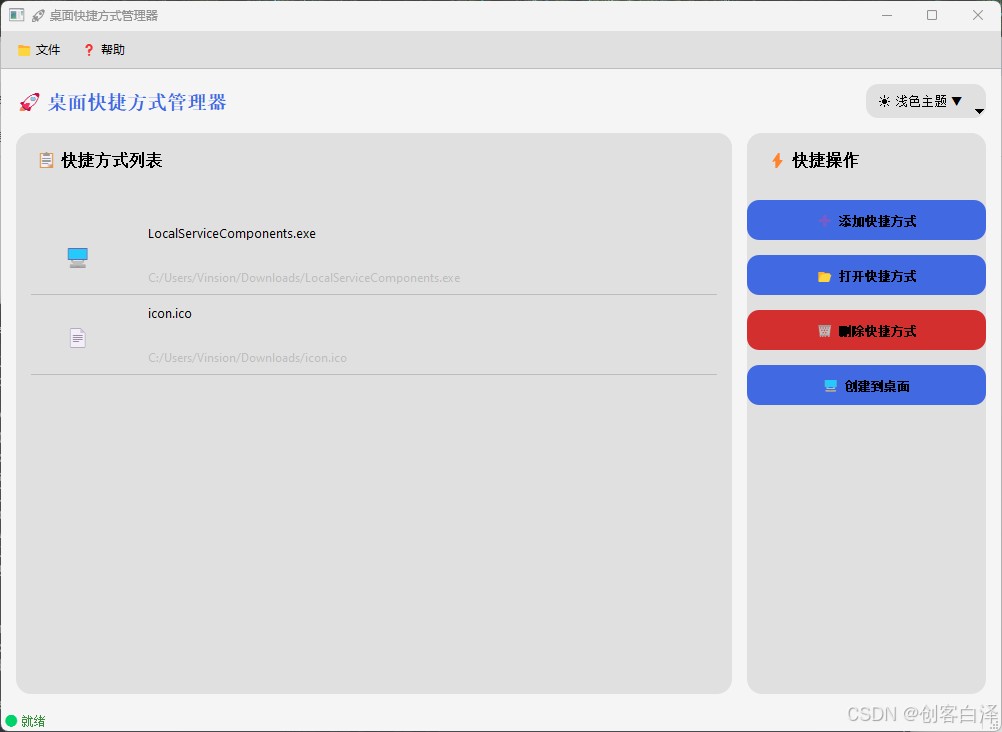Viewport: 1002px width, 732px height.
Task: Open the 帮助 menu
Action: tap(104, 50)
